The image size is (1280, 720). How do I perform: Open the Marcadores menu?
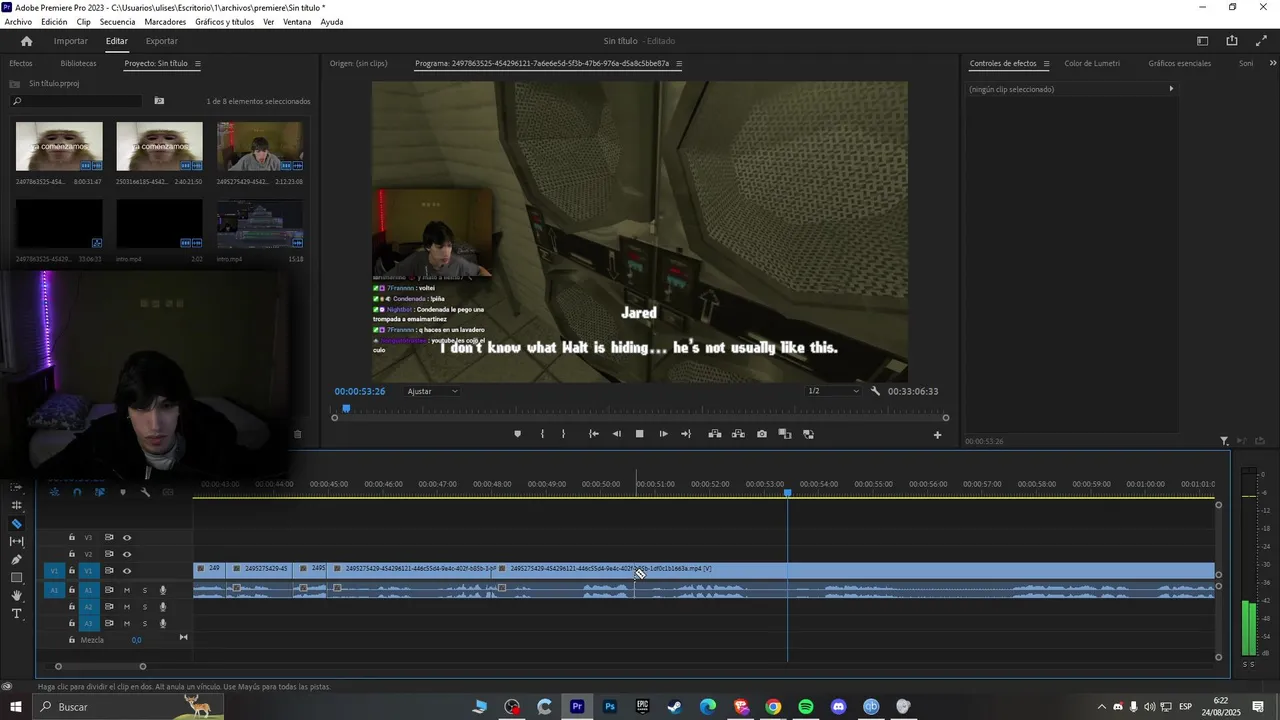coord(165,22)
